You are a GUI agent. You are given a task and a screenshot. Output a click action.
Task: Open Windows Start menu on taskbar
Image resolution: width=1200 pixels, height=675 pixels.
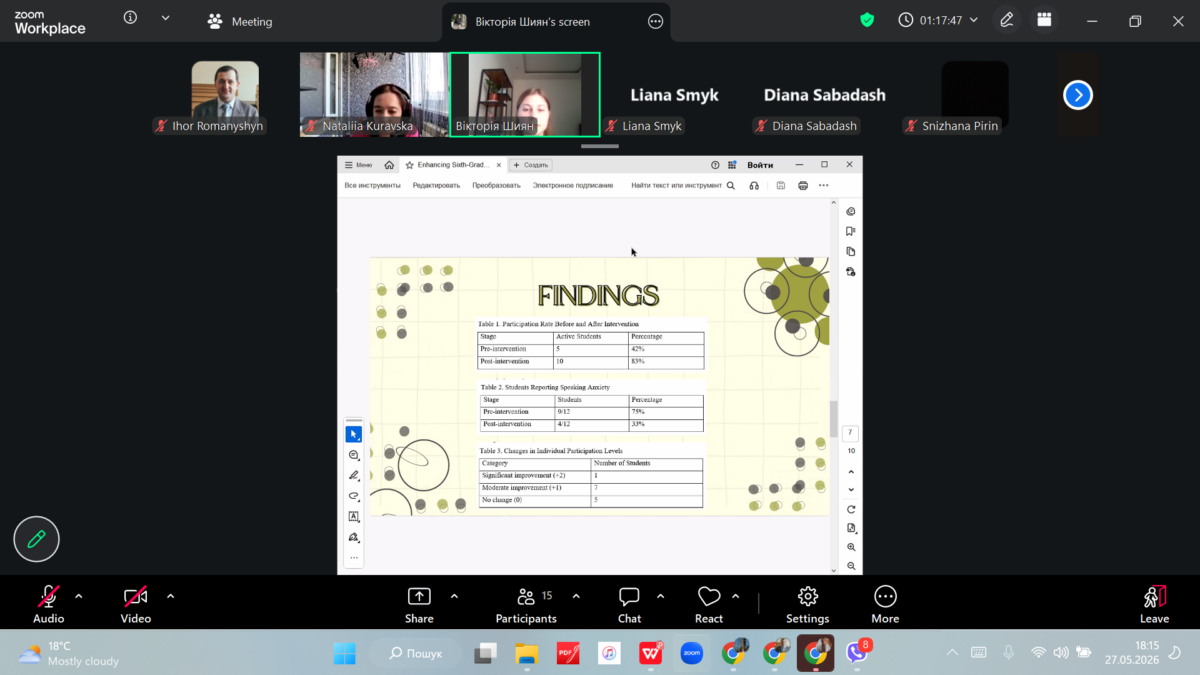point(344,653)
